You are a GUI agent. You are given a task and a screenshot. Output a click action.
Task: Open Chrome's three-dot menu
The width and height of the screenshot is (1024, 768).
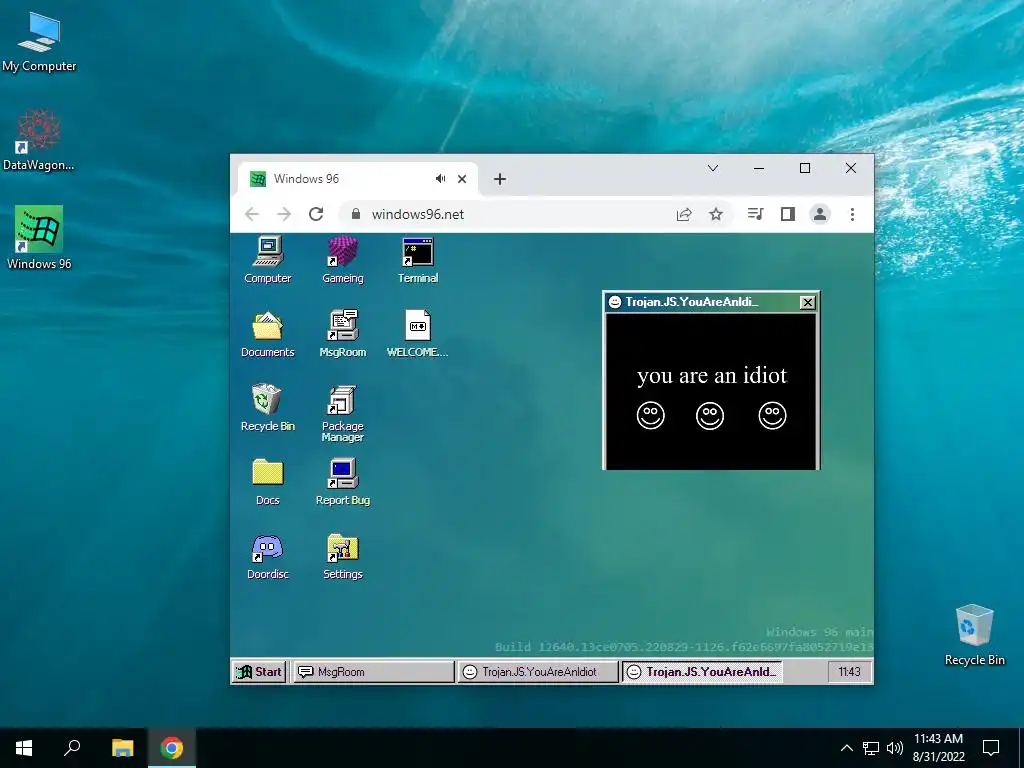tap(852, 214)
